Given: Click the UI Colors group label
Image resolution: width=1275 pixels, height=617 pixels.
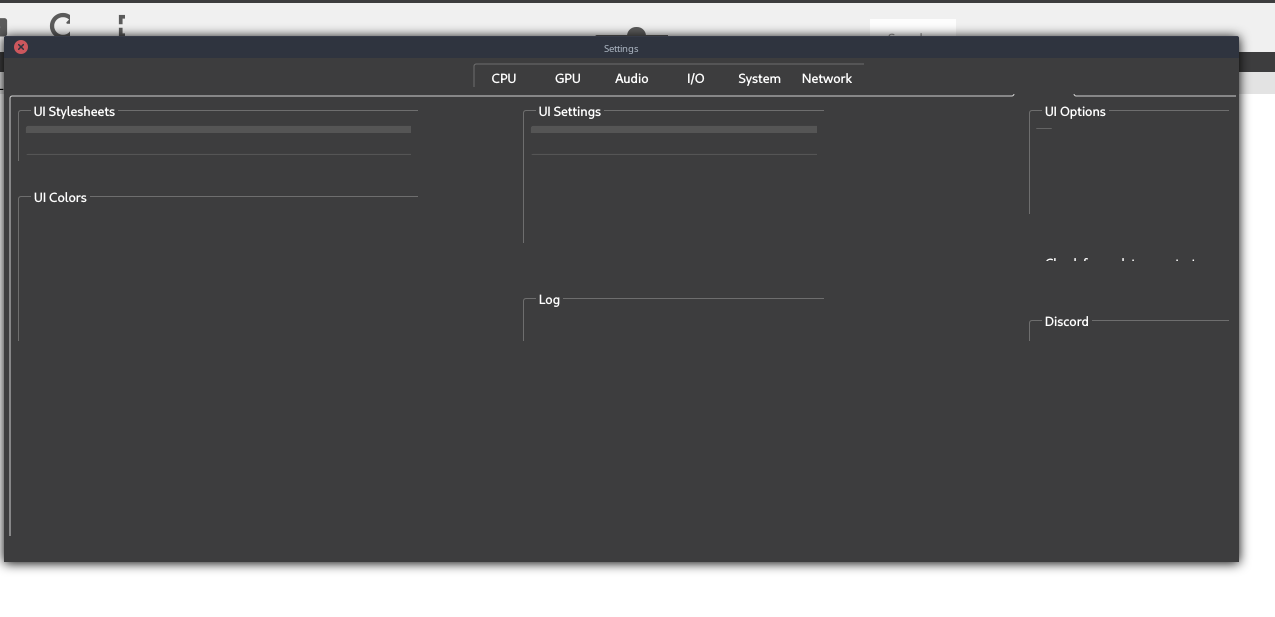Looking at the screenshot, I should pos(60,197).
